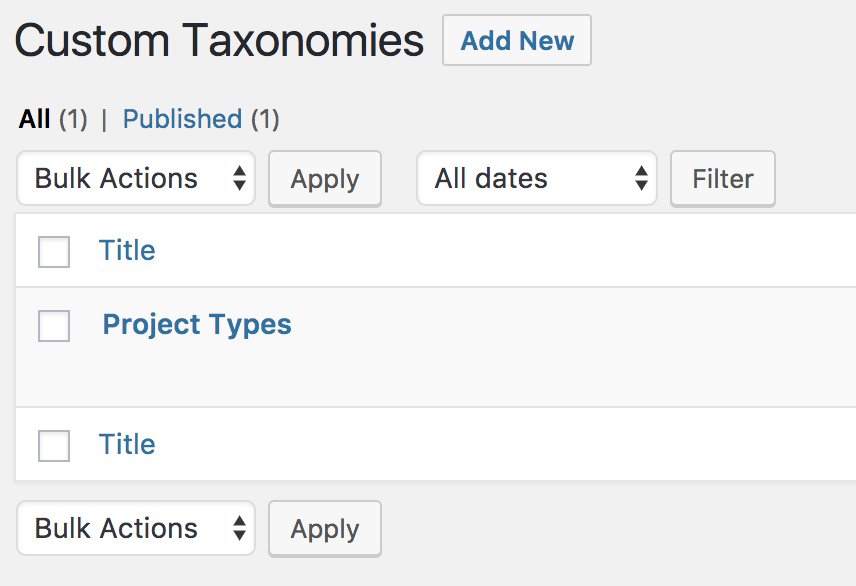Open the All dates dropdown
Screen dimensions: 856x586
tap(537, 179)
